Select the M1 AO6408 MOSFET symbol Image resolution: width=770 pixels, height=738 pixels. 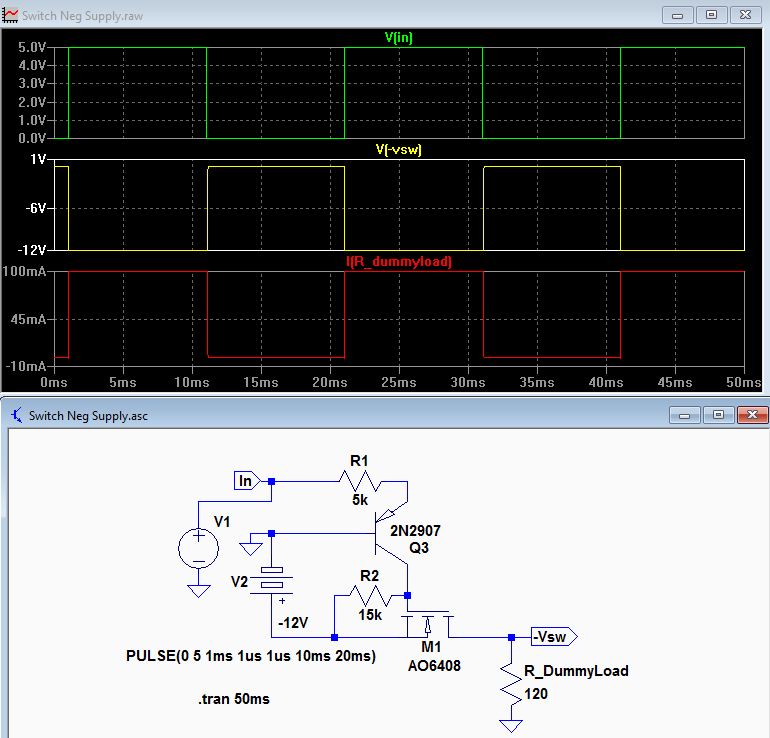[x=428, y=624]
